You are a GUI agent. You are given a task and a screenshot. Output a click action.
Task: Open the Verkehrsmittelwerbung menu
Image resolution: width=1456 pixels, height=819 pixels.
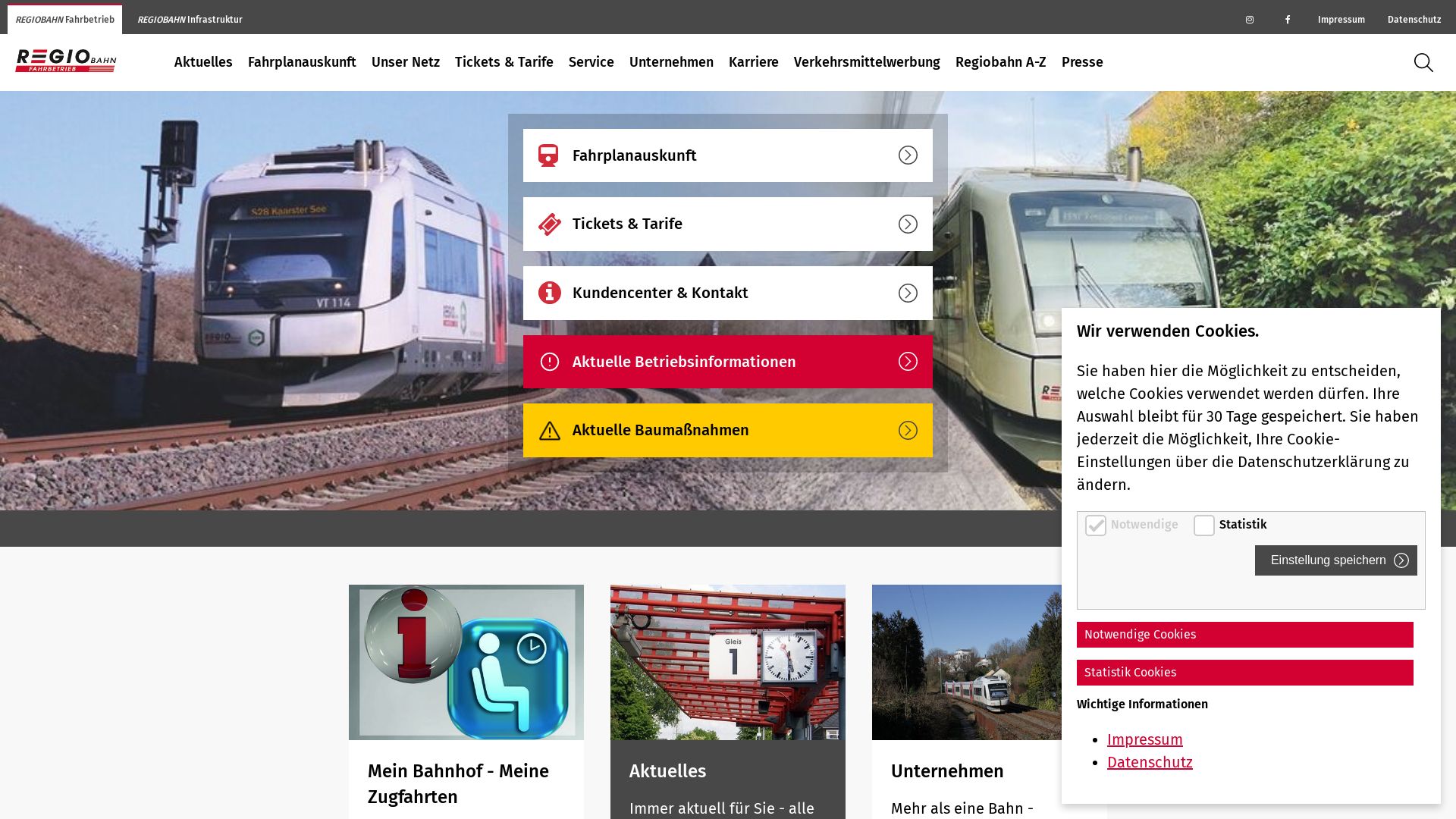point(867,62)
